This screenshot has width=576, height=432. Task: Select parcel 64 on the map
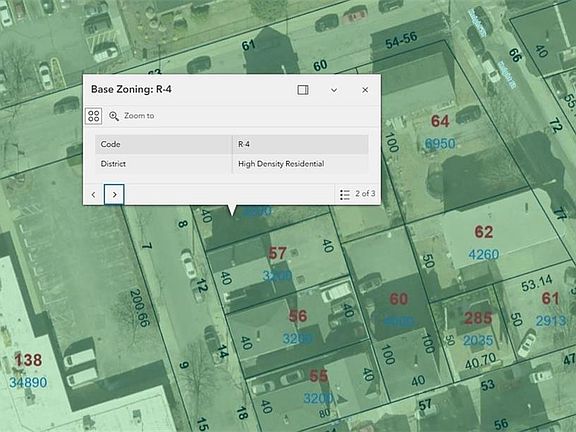(440, 121)
